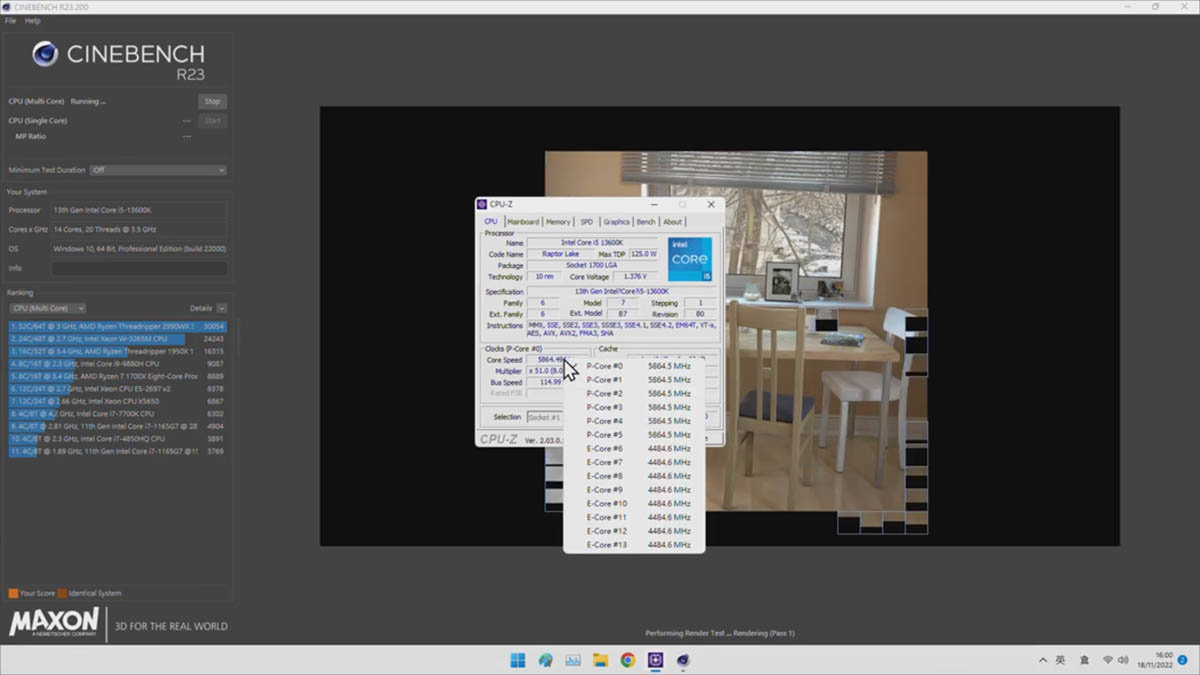Switch to the Mainboard tab in CPU-Z
This screenshot has width=1200, height=675.
click(522, 222)
